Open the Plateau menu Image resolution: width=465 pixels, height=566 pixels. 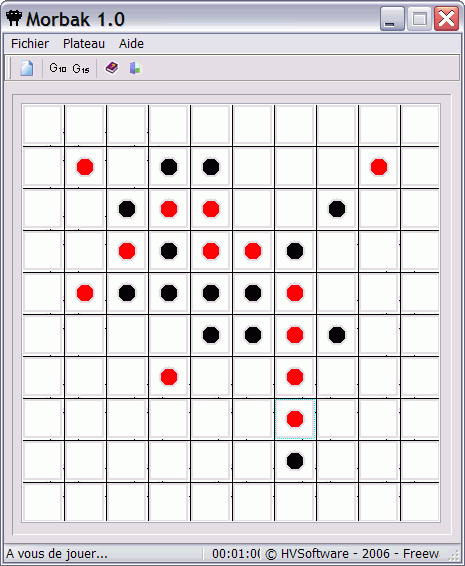click(x=84, y=44)
